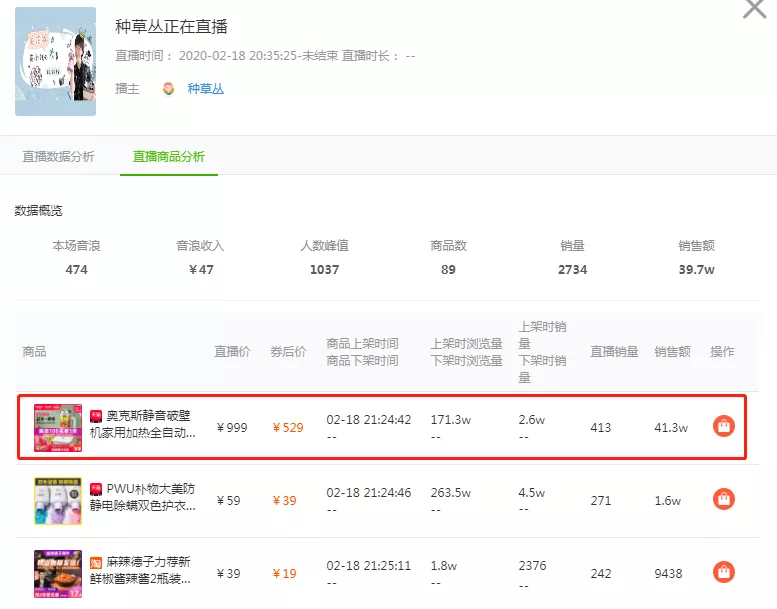Screen dimensions: 777x609
Task: Select the 直播商品分析 tab
Action: [168, 157]
